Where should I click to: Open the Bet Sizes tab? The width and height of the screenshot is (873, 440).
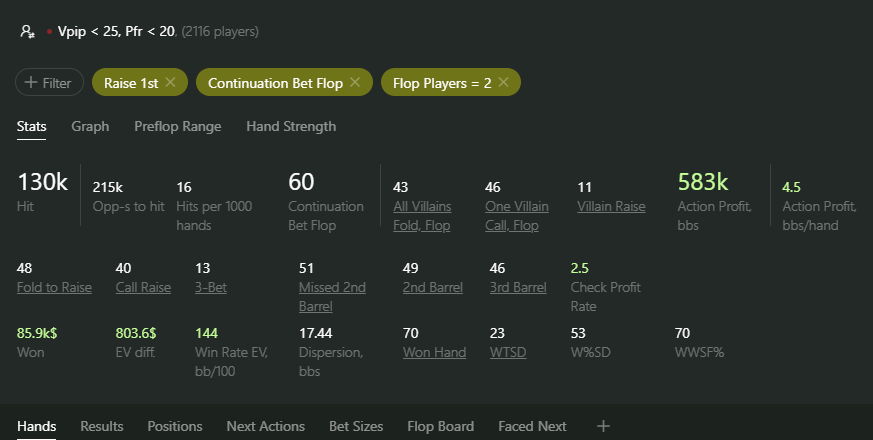[x=356, y=426]
